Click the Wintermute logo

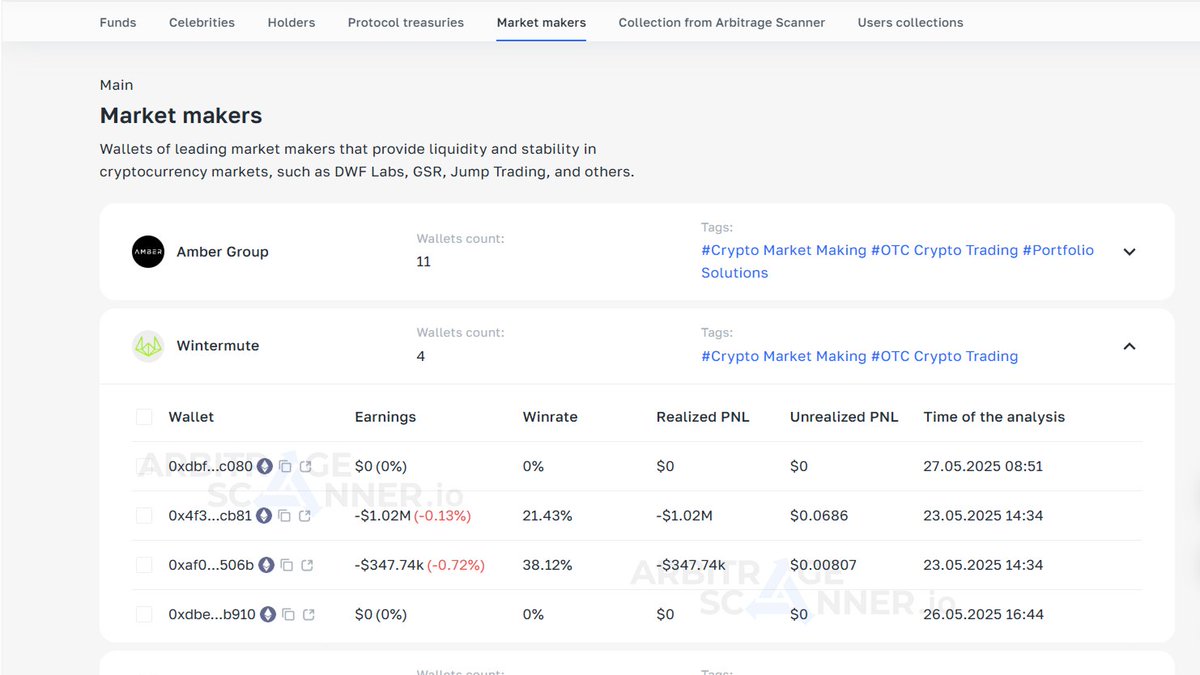click(x=148, y=346)
